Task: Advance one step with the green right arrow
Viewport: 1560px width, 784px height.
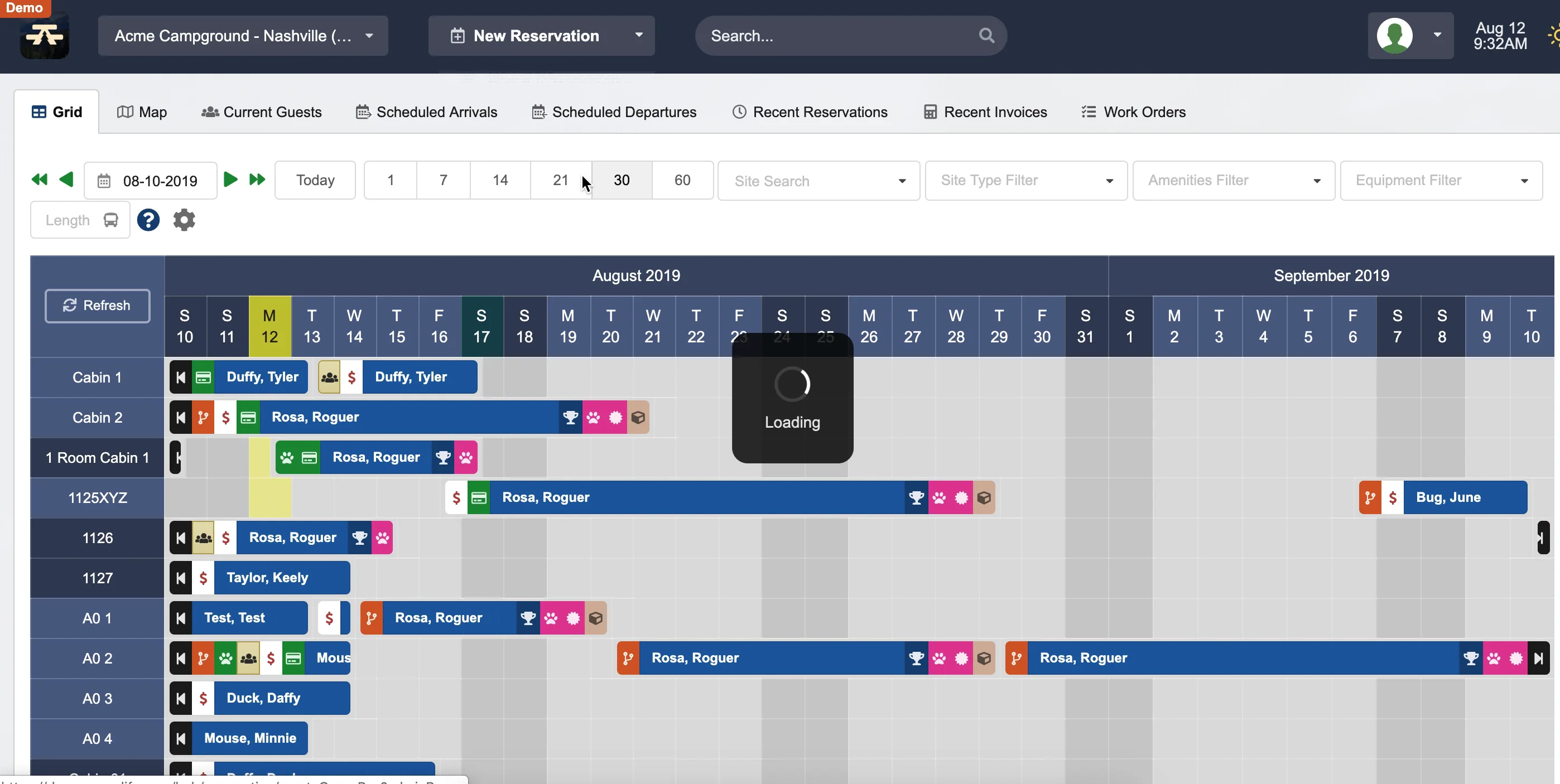Action: [230, 180]
